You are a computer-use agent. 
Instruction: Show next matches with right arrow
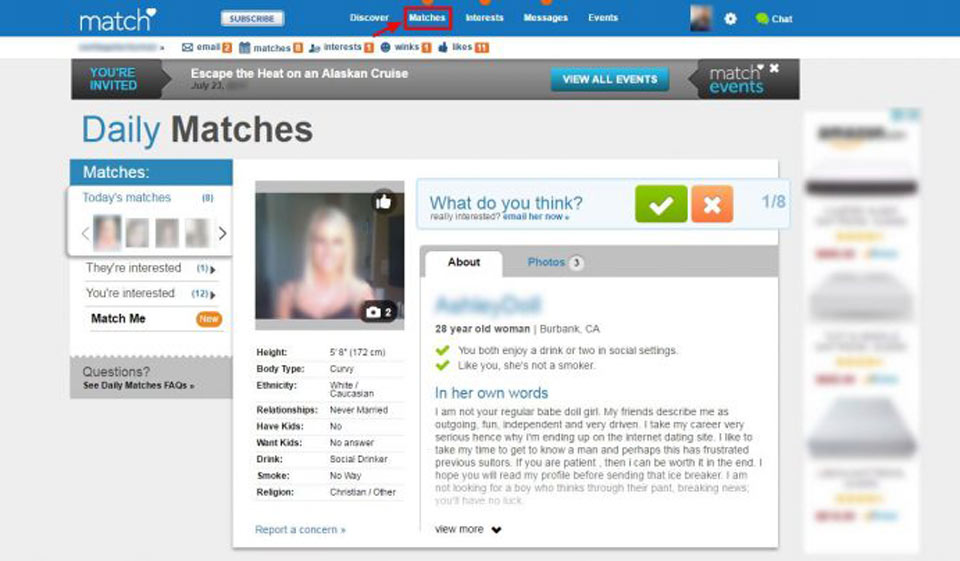(x=222, y=233)
